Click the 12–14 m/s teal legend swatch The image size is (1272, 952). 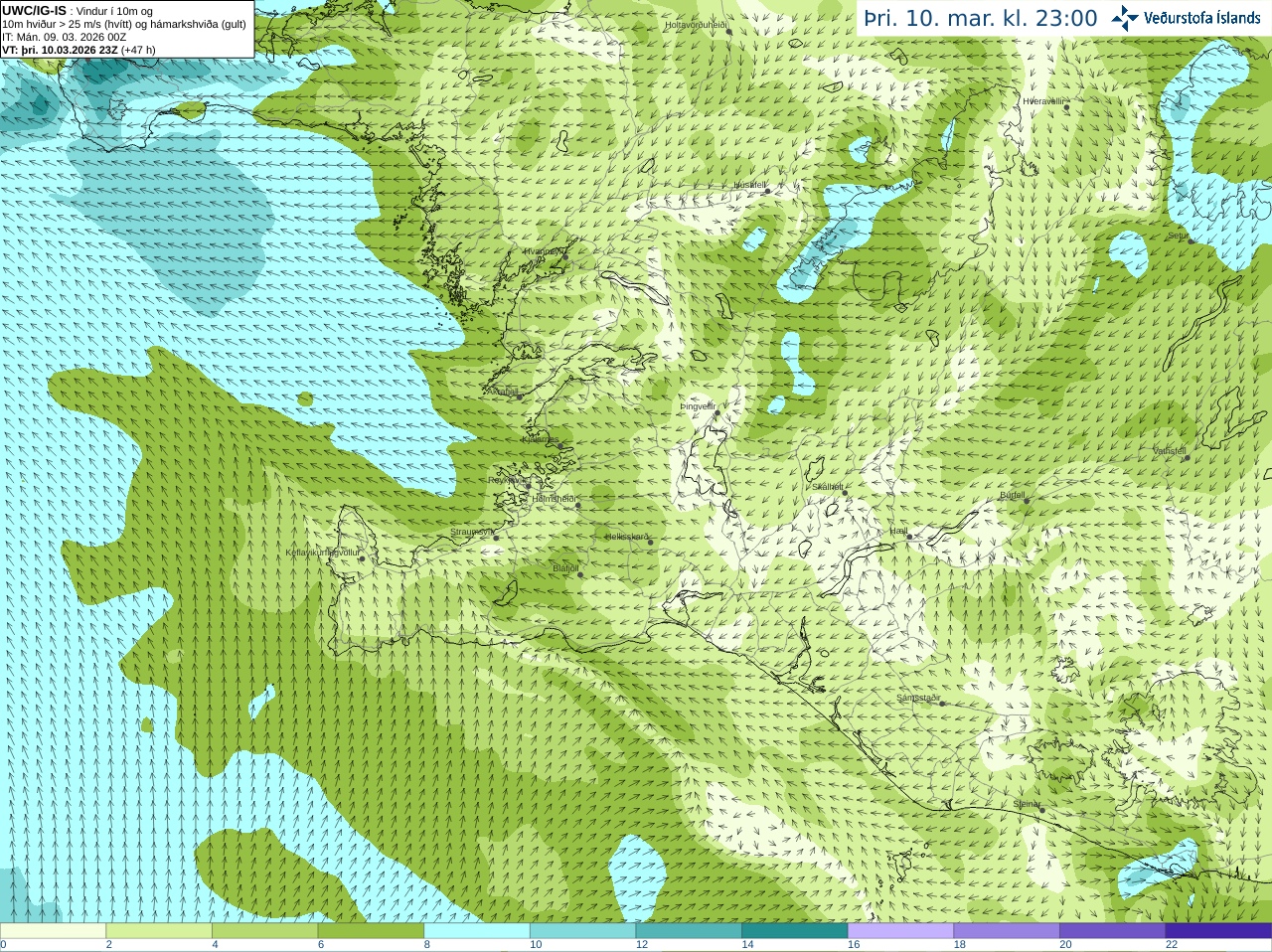pos(689,931)
